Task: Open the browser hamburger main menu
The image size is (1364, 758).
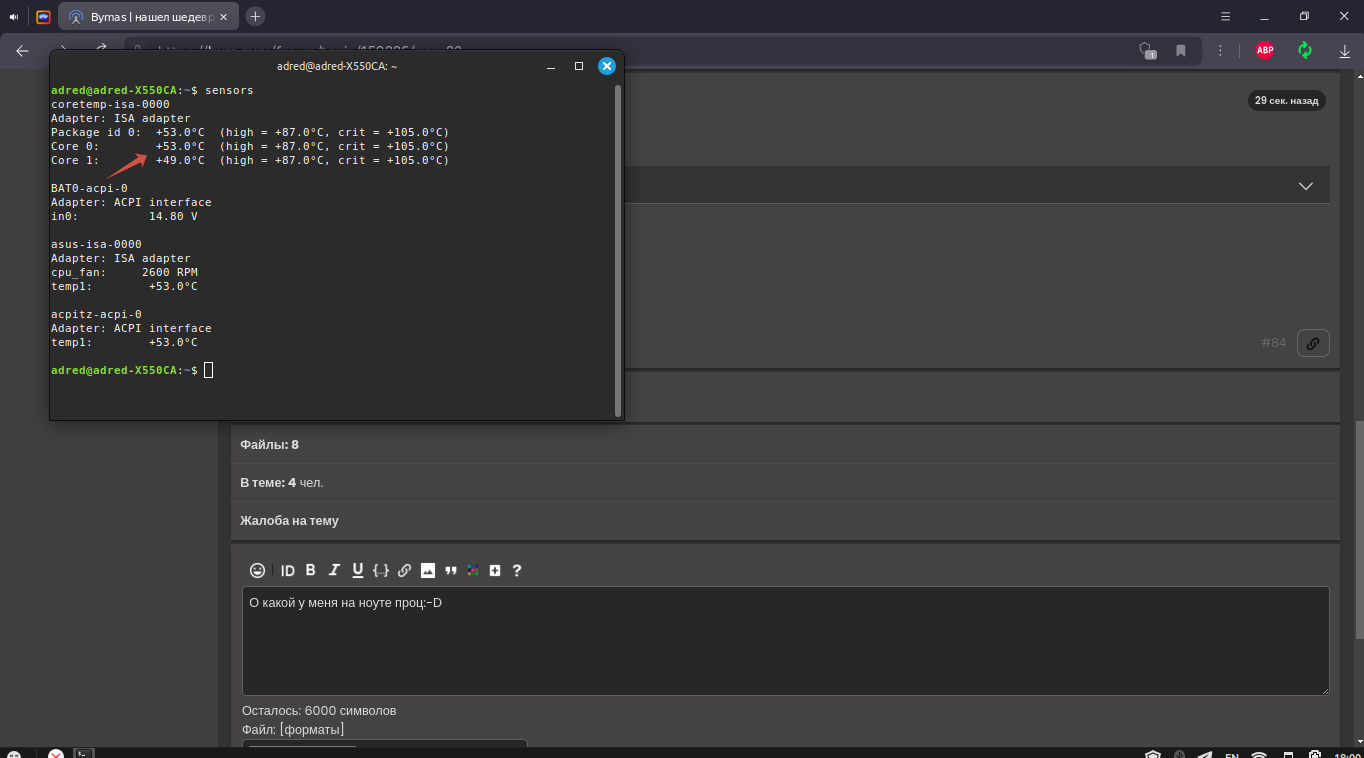Action: pyautogui.click(x=1226, y=16)
